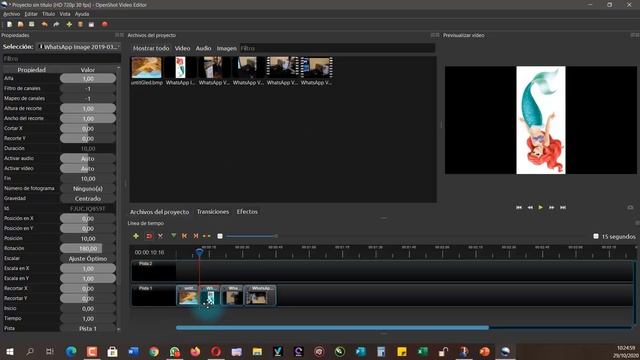The image size is (640, 360).
Task: Click the Save Project toolbar icon
Action: tap(31, 24)
